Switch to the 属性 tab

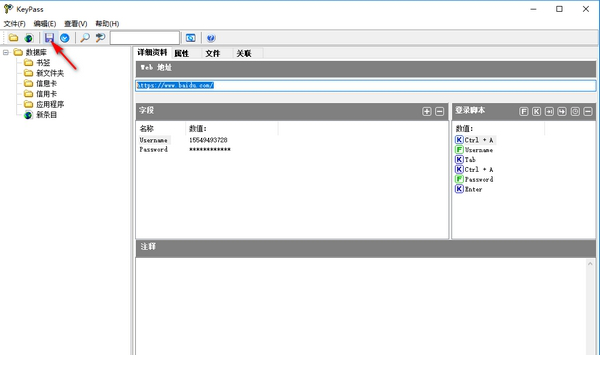tap(182, 53)
